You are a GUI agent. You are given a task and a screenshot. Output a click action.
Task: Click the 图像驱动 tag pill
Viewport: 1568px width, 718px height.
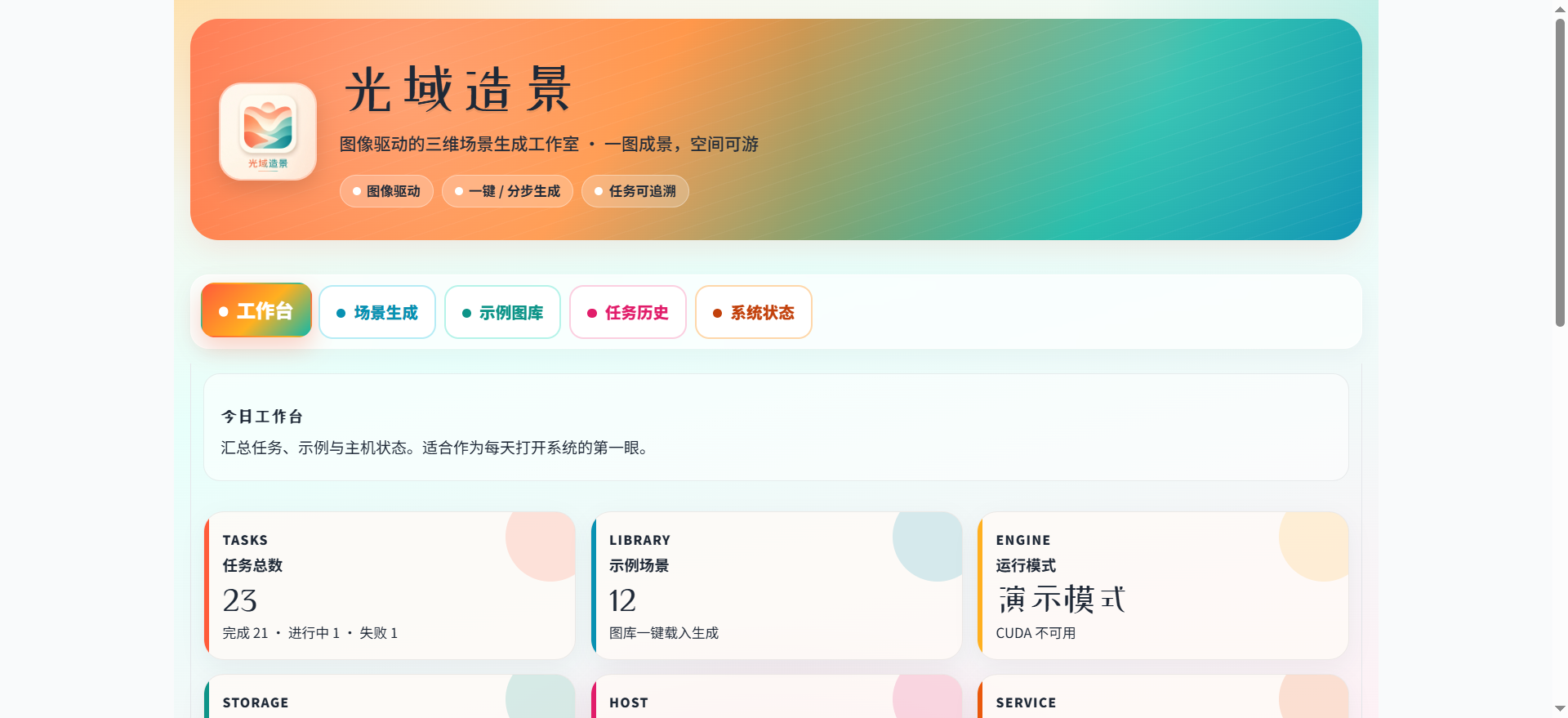click(x=386, y=191)
